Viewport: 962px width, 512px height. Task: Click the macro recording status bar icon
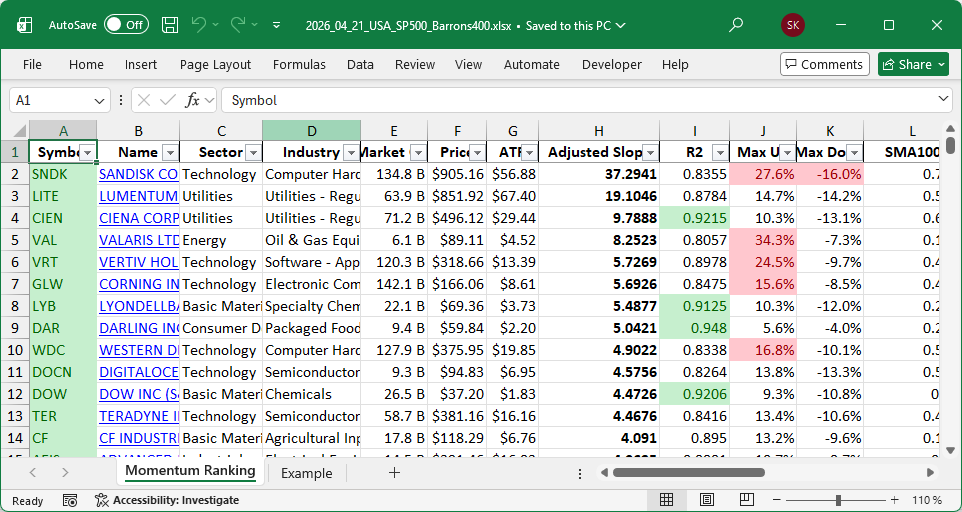(70, 500)
